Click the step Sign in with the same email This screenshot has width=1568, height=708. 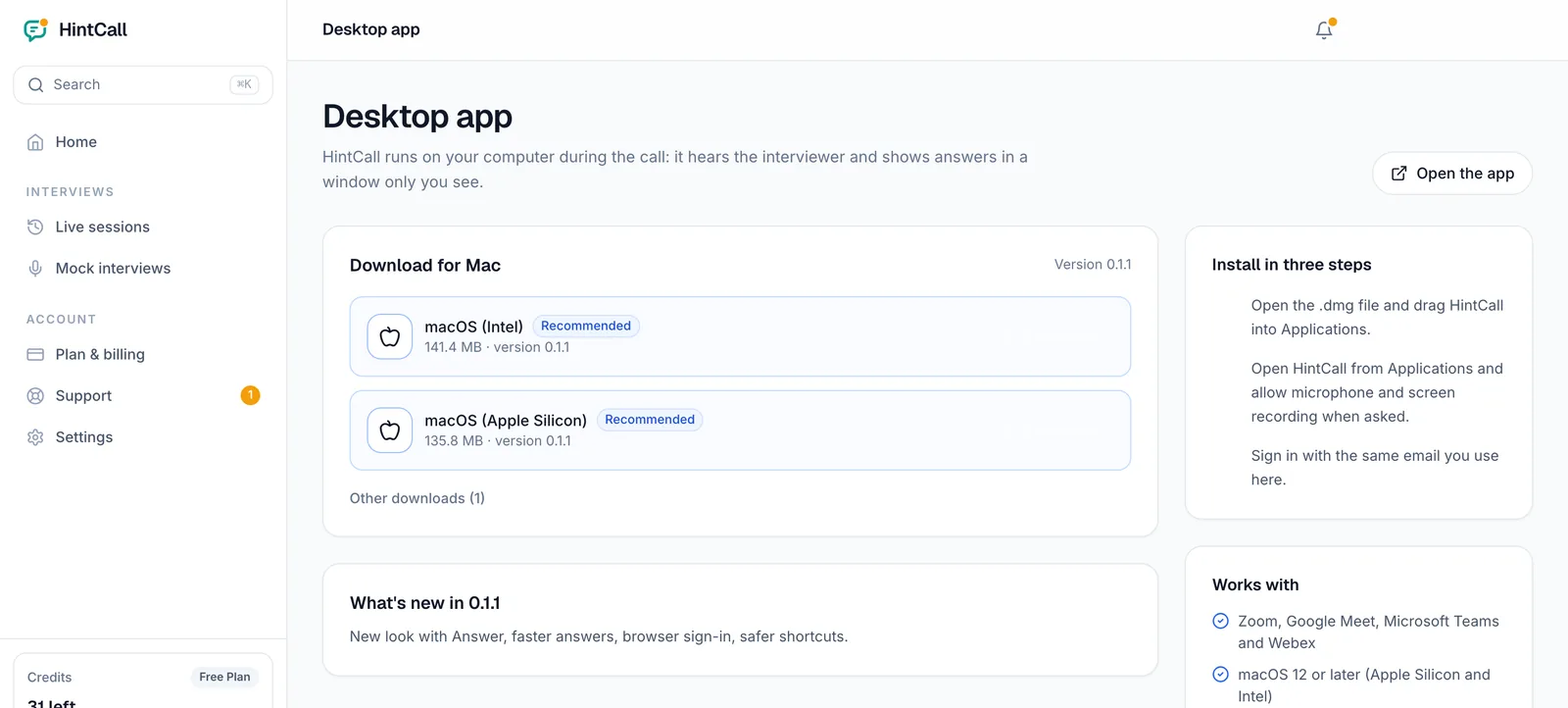coord(1375,468)
